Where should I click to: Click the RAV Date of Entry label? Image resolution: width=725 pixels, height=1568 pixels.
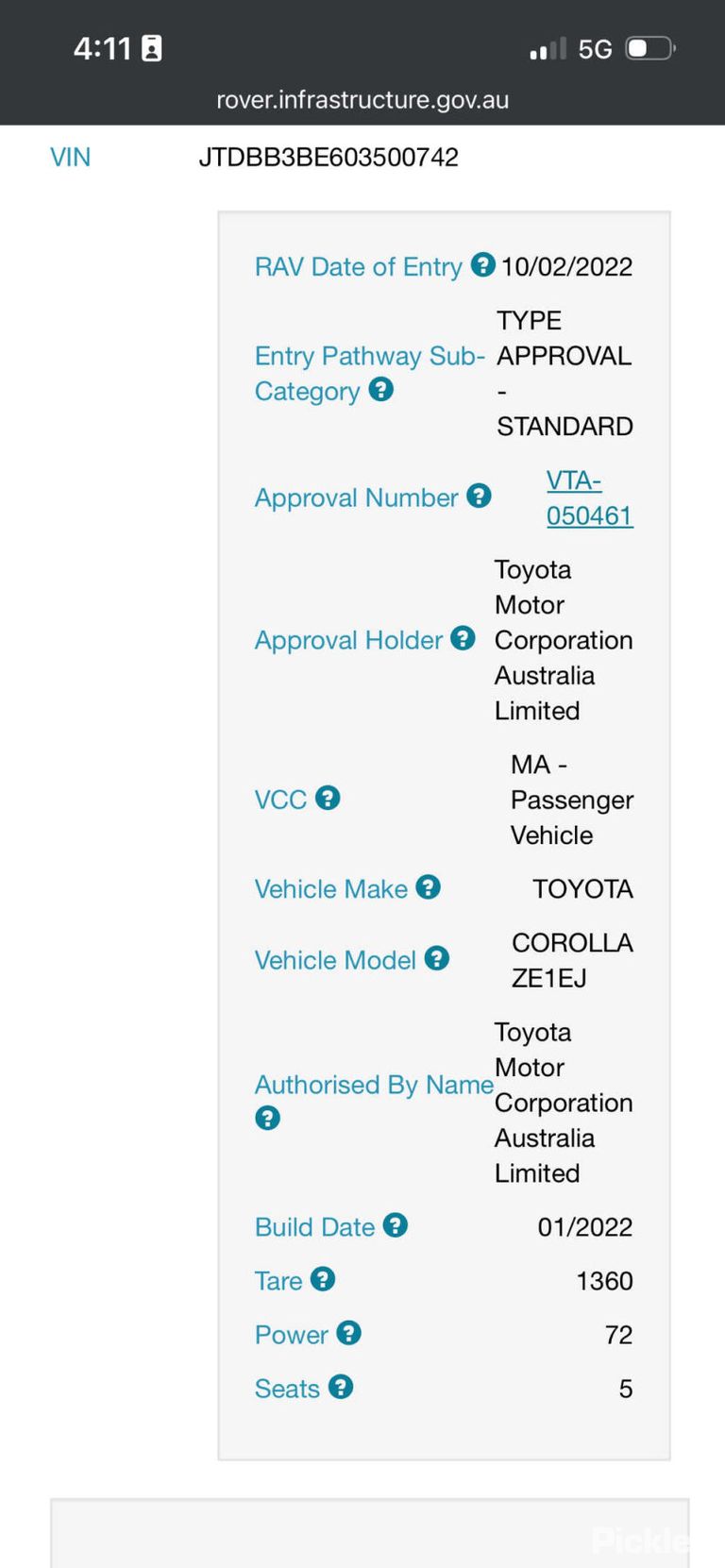click(359, 267)
